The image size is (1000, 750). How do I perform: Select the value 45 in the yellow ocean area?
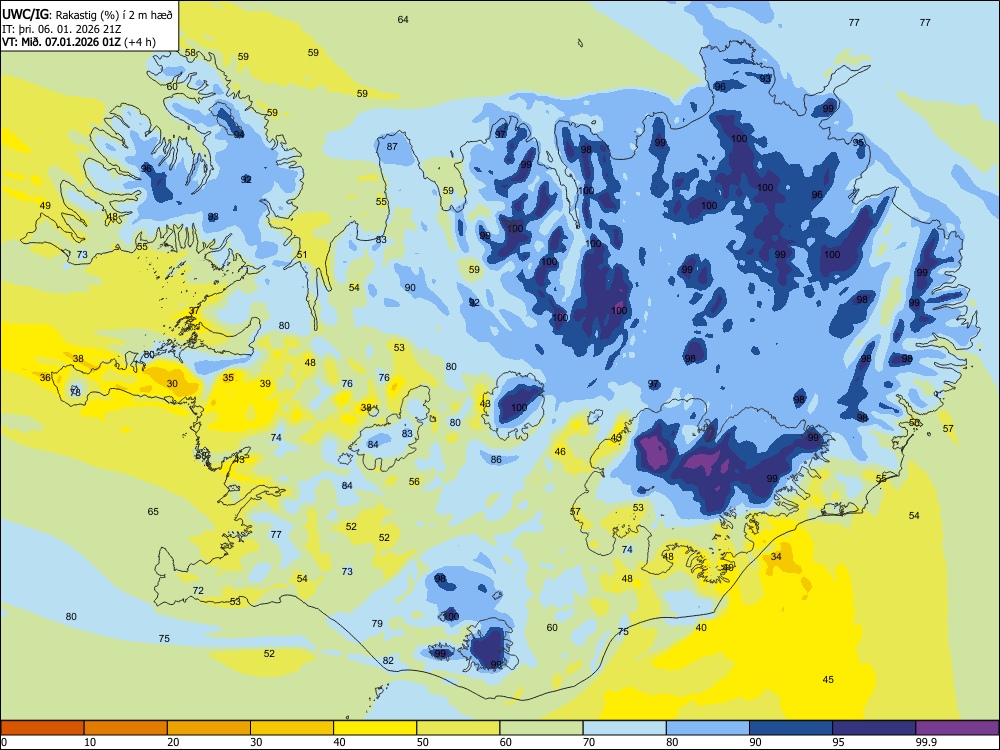point(828,680)
